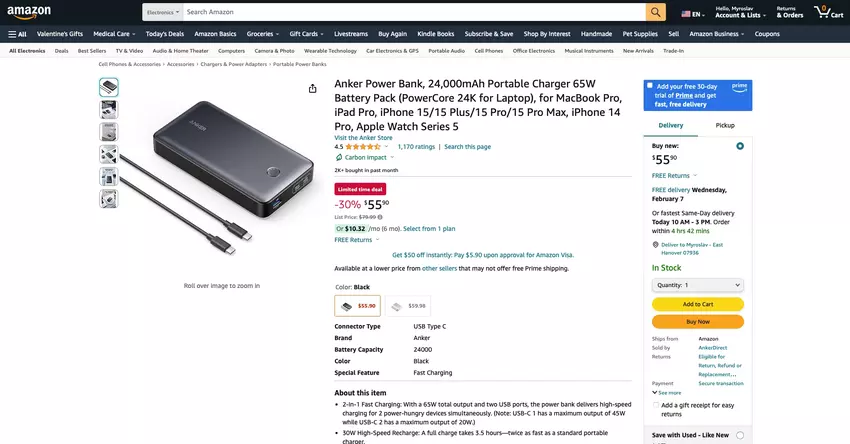The width and height of the screenshot is (850, 444).
Task: Open the All hamburger menu
Action: click(x=17, y=33)
